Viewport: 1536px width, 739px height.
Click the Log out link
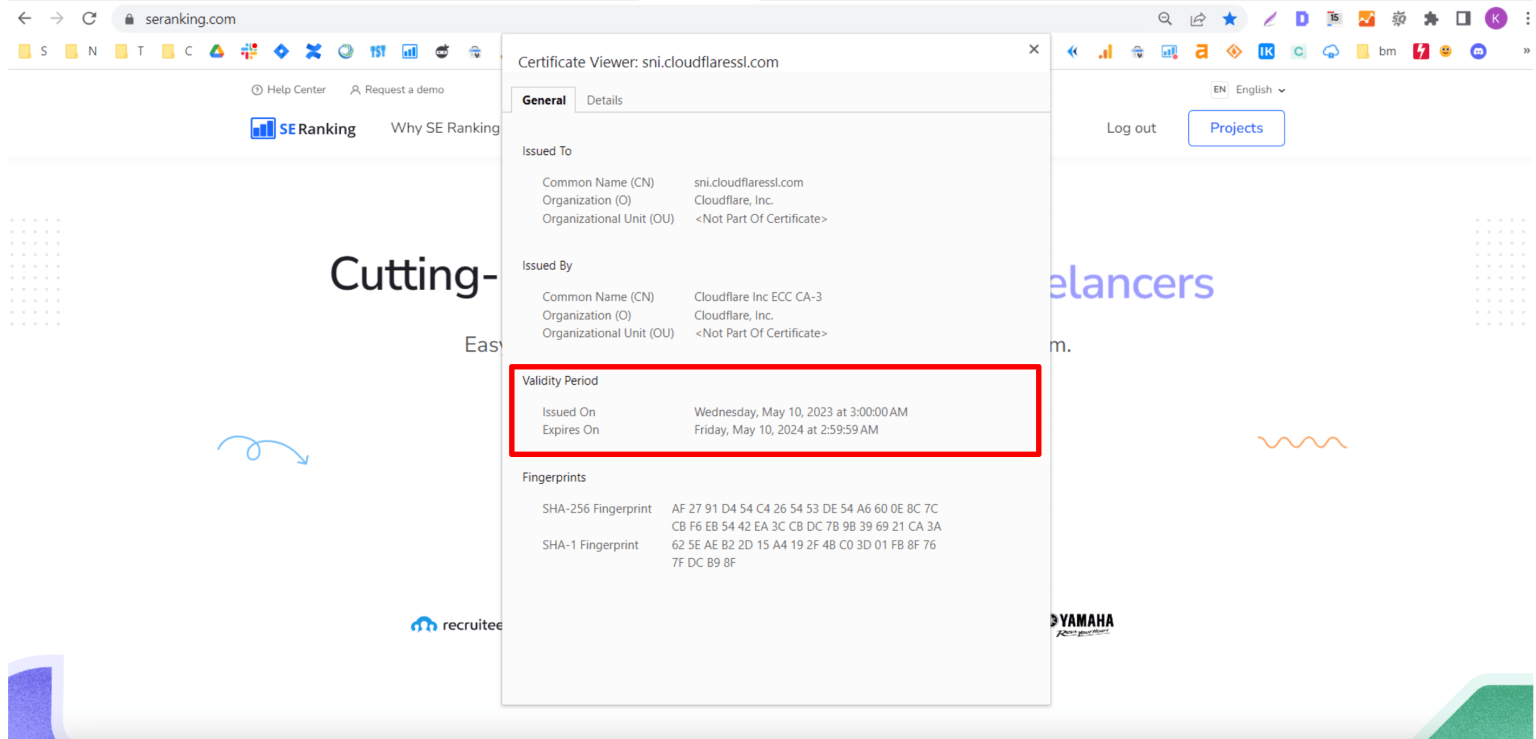1131,128
